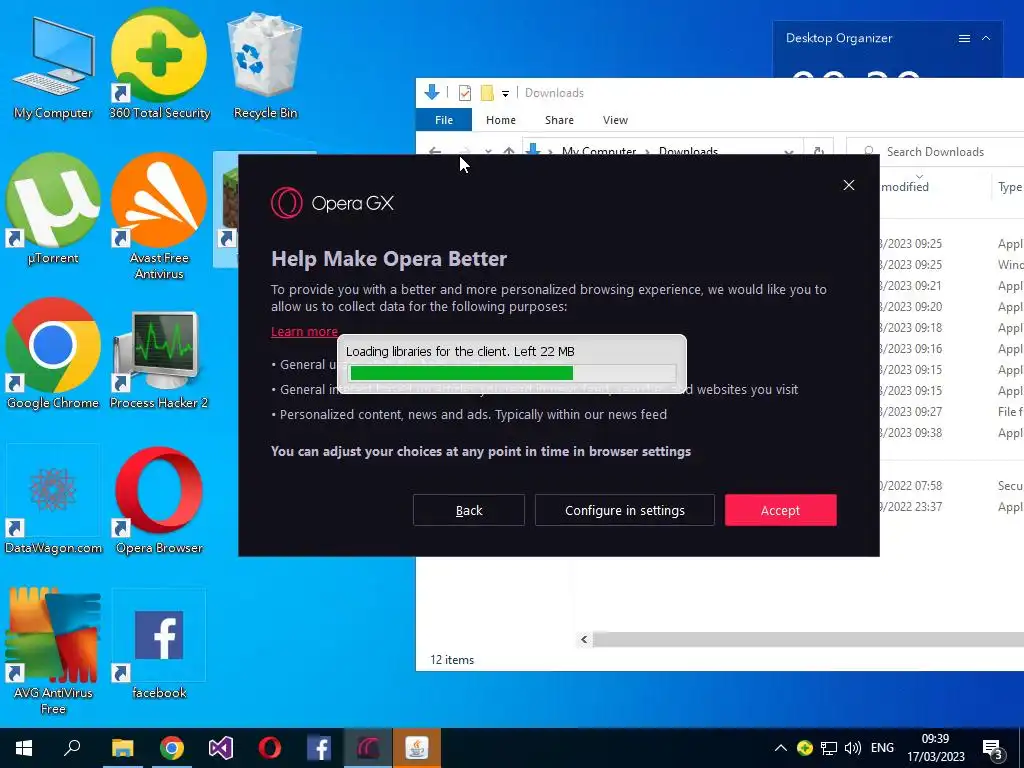
Task: Sort by Type column header
Action: 1009,187
